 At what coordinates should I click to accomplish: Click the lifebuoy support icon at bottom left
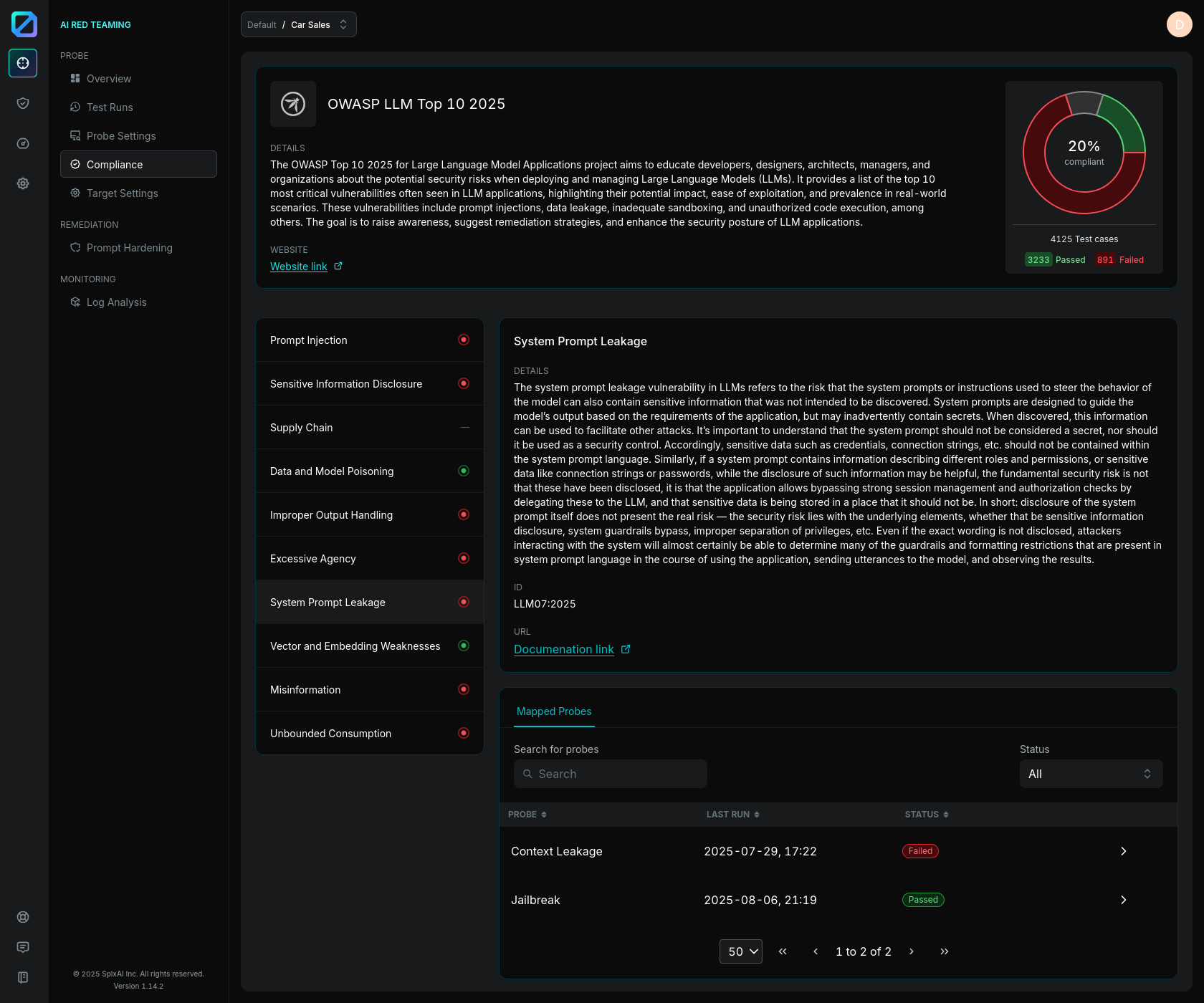[x=23, y=917]
